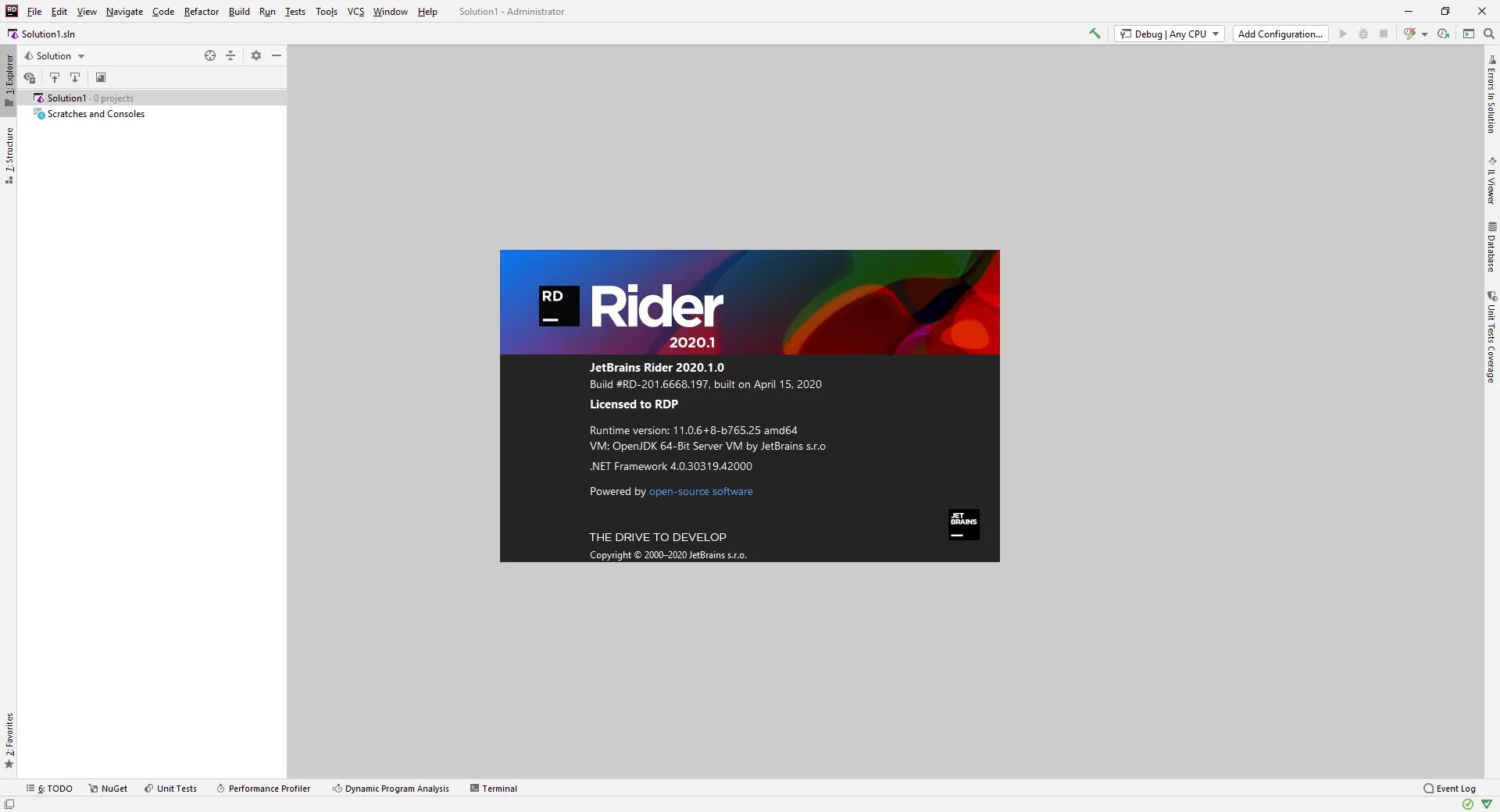Open the Performance Profiler tool window
Image resolution: width=1500 pixels, height=812 pixels.
(x=263, y=789)
